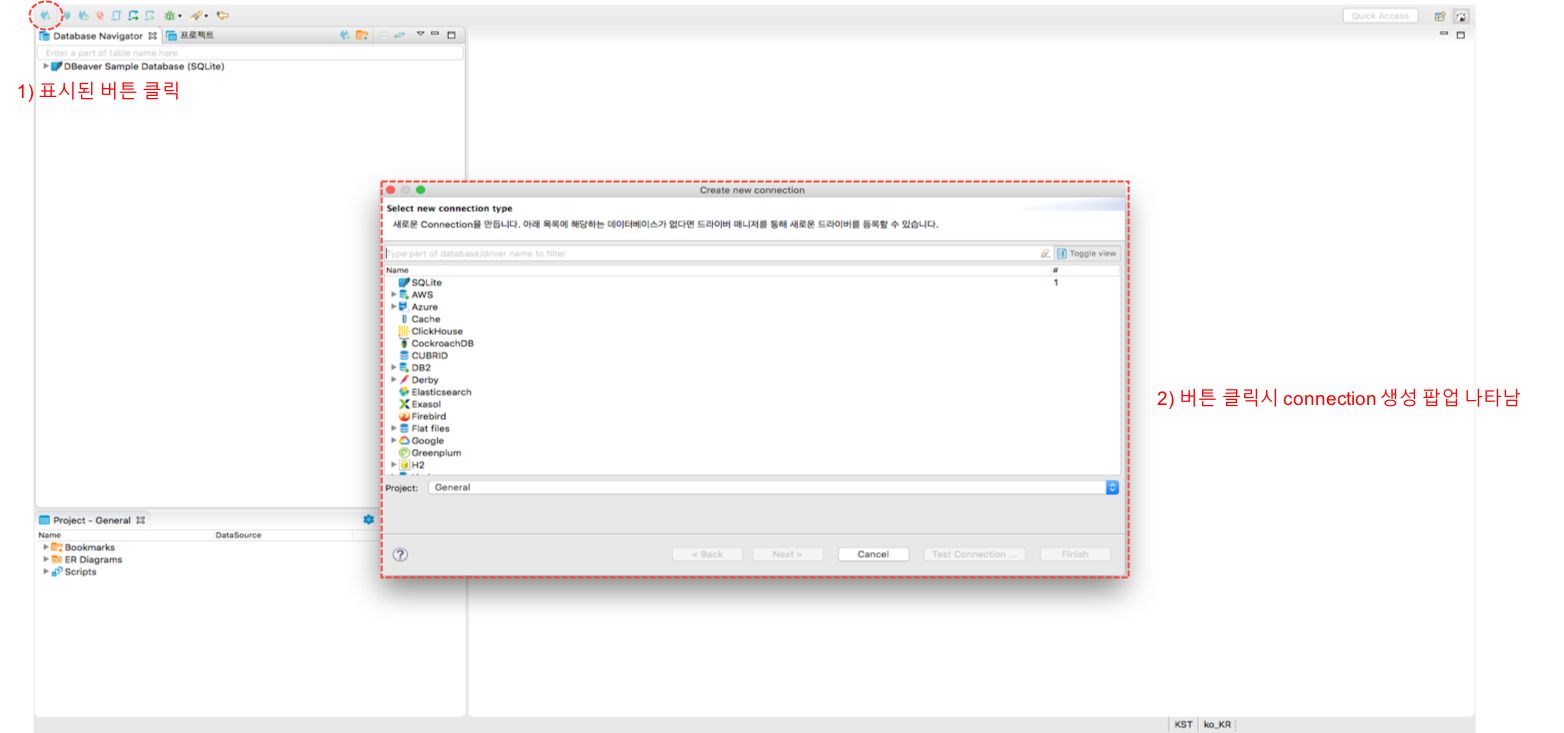Select Cache in the driver list
The width and height of the screenshot is (1564, 733).
click(x=426, y=319)
